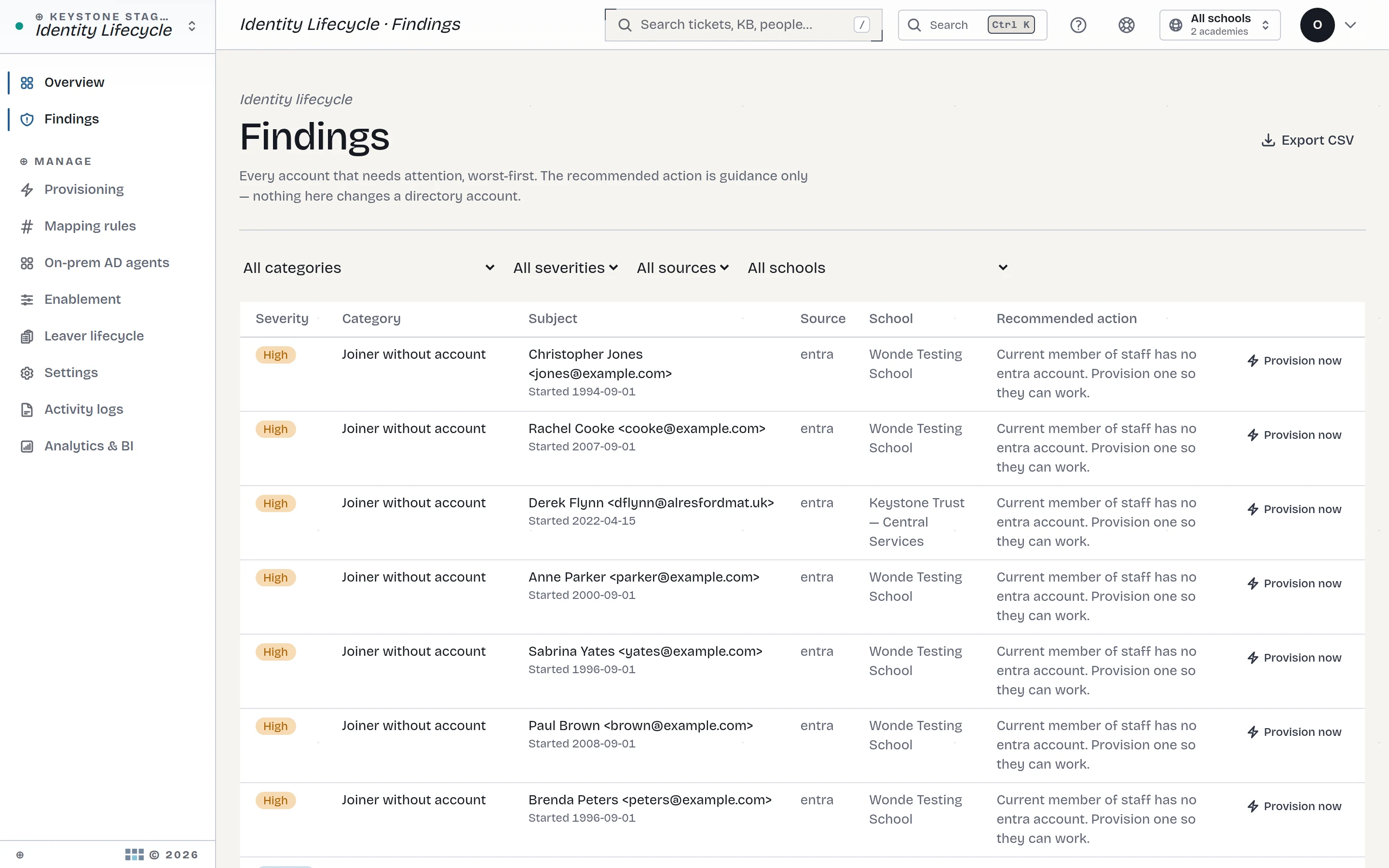Provision now for Rachel Cooke
The height and width of the screenshot is (868, 1389).
[1294, 435]
